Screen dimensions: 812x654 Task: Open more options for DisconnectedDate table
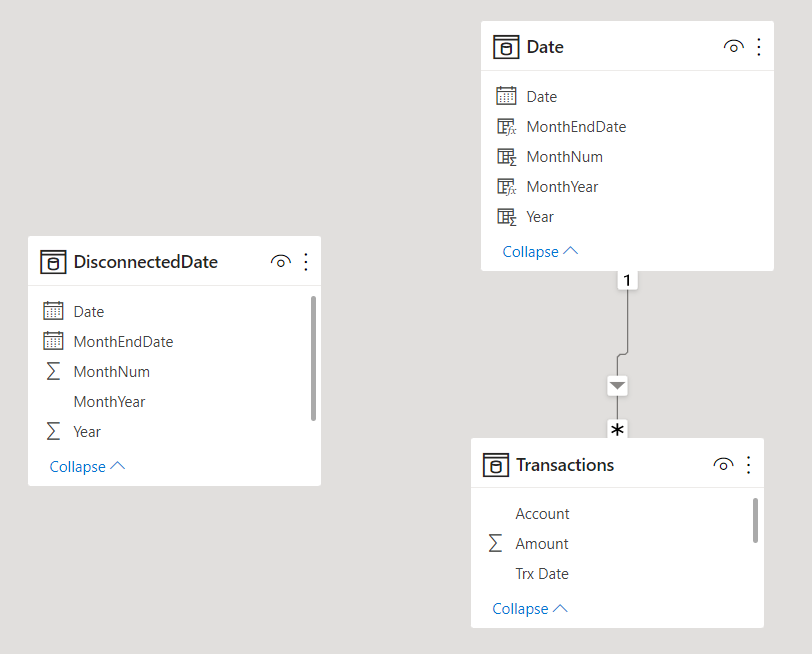click(x=306, y=262)
